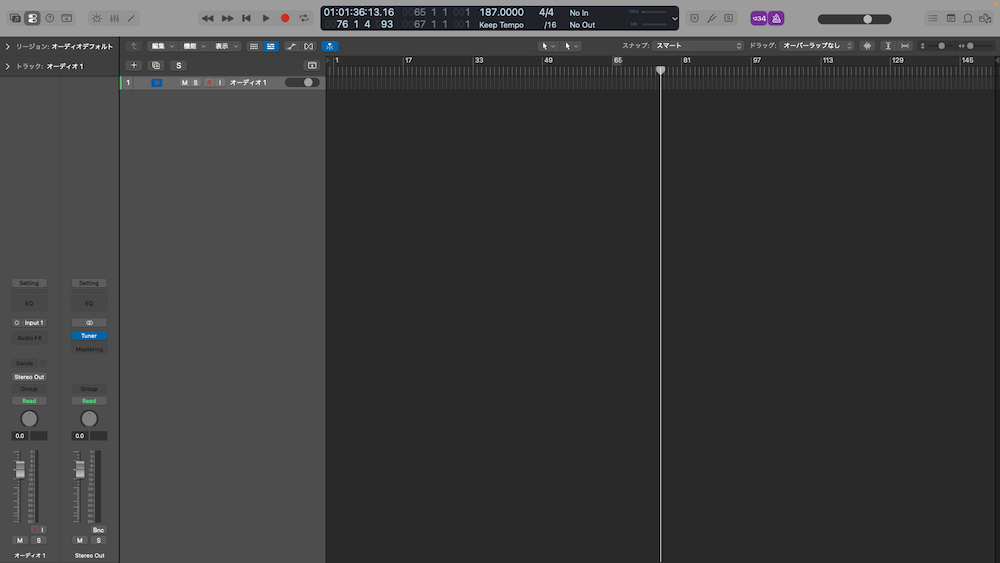This screenshot has width=1000, height=563.
Task: Click the master volume slider
Action: [x=854, y=19]
